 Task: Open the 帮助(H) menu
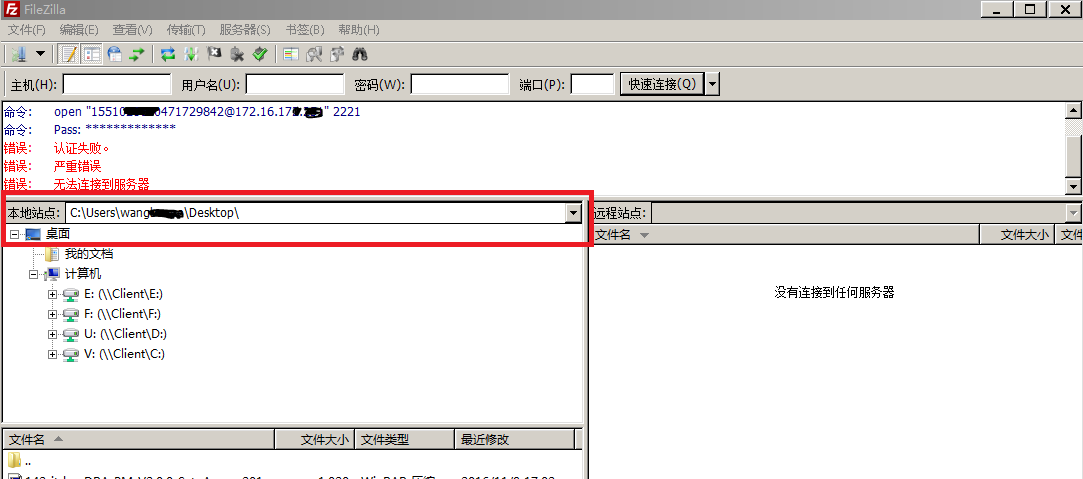358,30
